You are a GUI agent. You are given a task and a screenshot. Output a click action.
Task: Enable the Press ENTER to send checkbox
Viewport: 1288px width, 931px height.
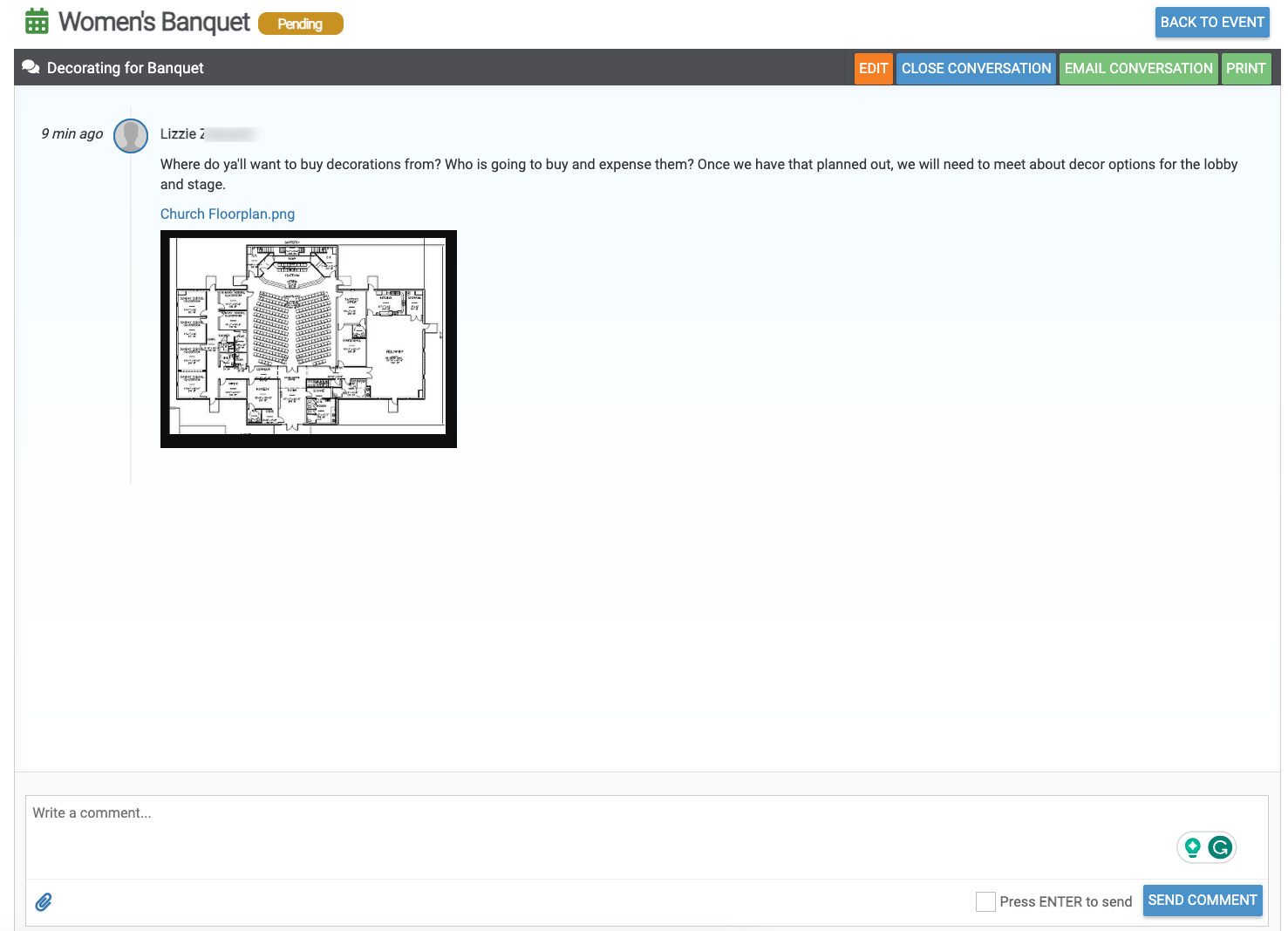pos(985,901)
